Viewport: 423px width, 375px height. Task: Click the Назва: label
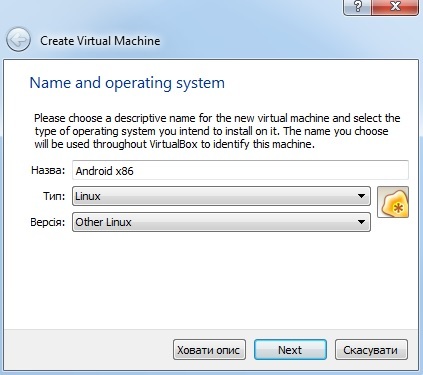48,170
